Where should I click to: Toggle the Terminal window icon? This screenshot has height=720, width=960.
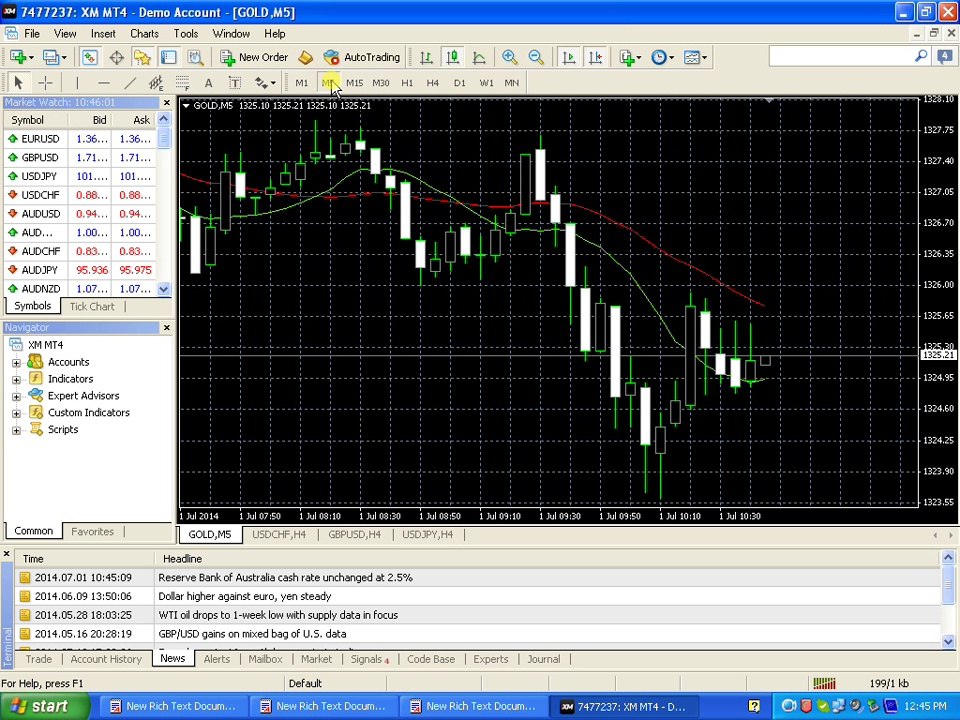tap(168, 57)
